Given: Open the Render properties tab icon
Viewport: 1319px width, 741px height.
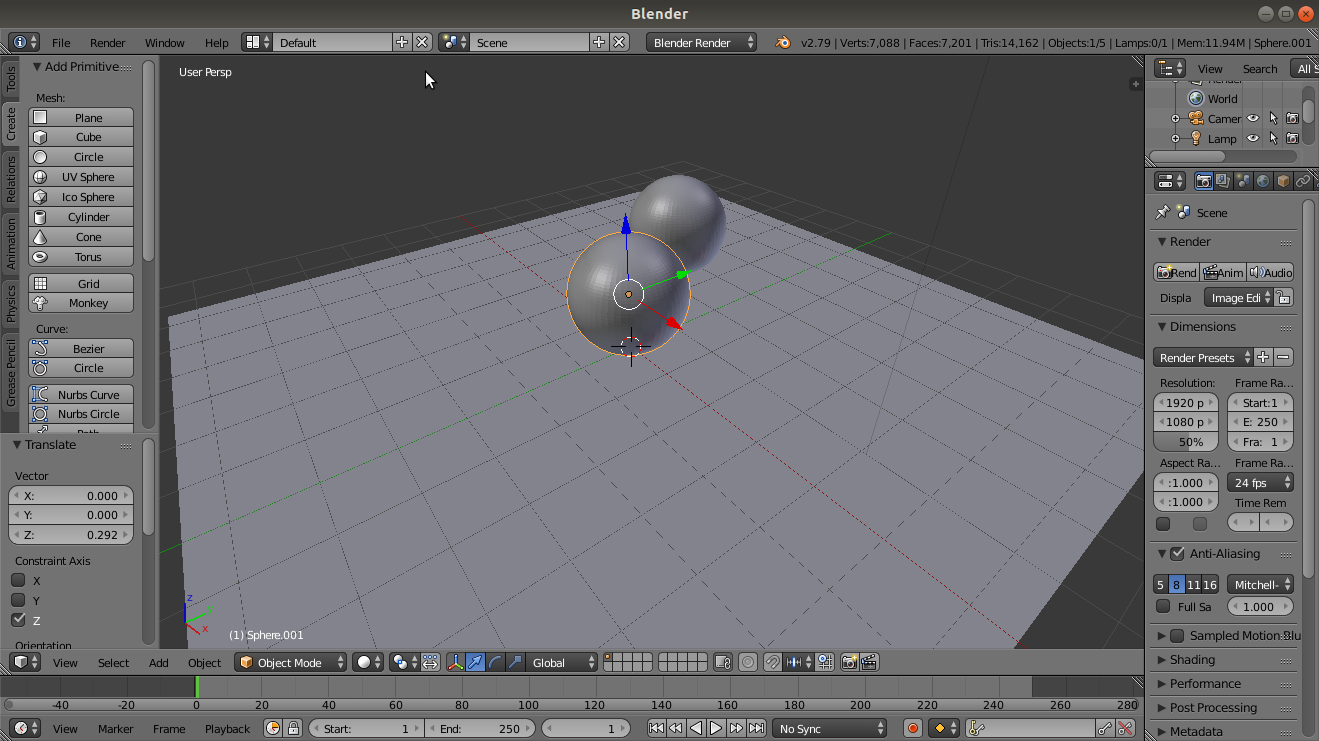Looking at the screenshot, I should click(x=1203, y=181).
